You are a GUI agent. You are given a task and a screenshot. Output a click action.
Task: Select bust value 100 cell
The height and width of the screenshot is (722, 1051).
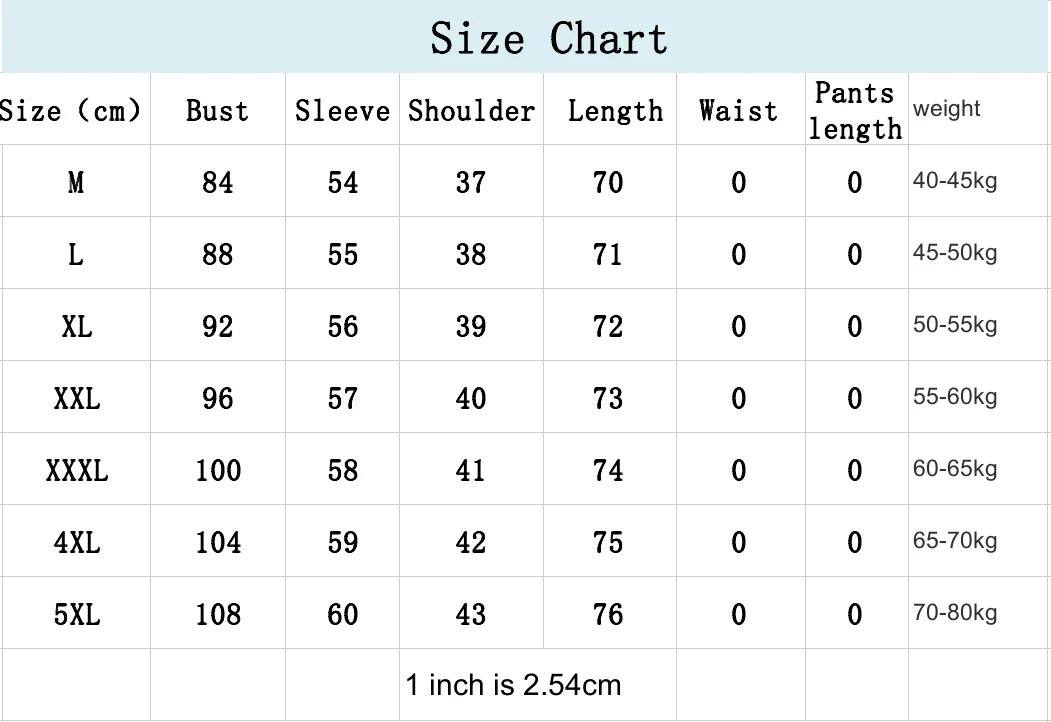[x=218, y=469]
